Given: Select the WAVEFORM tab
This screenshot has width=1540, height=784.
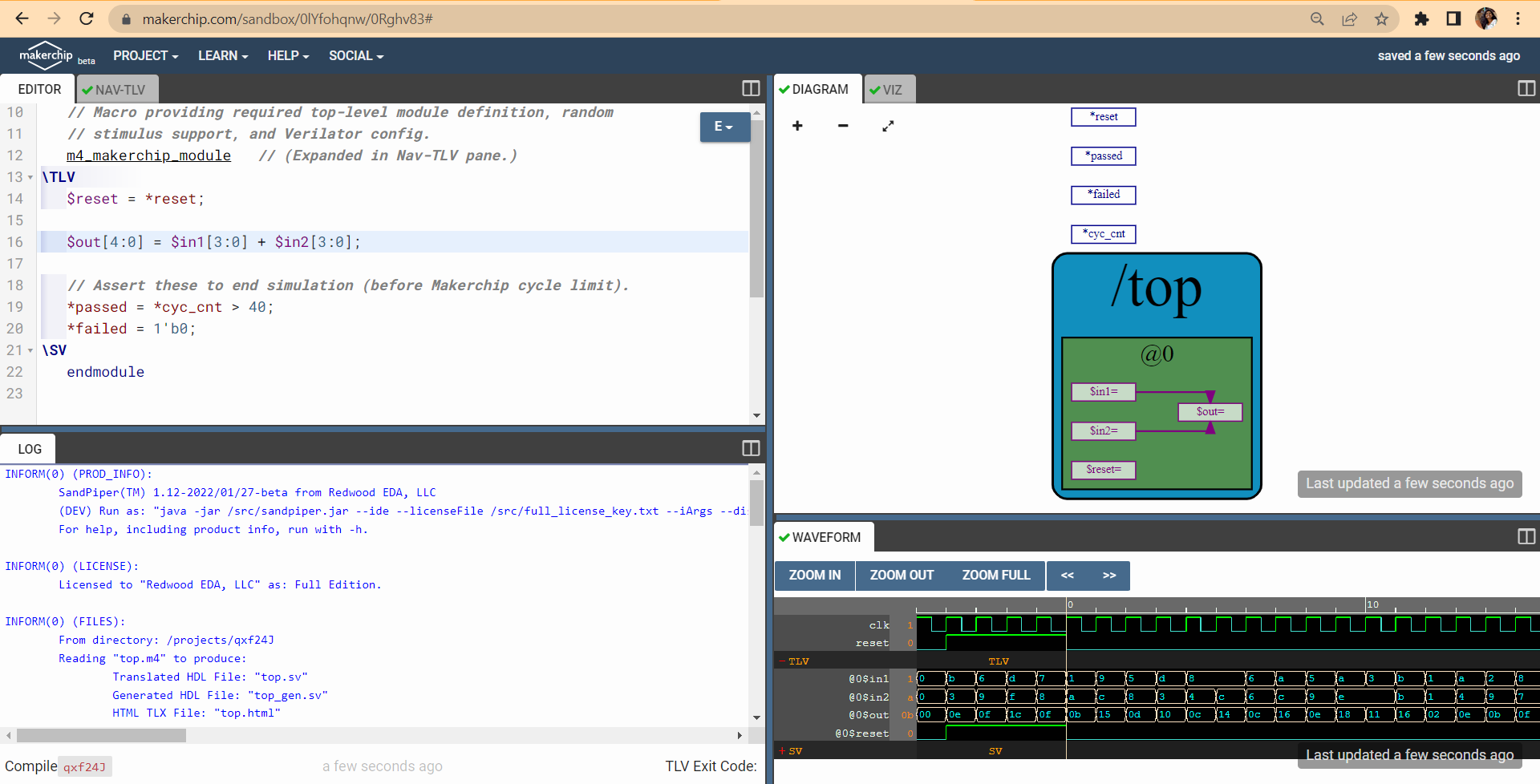Looking at the screenshot, I should [824, 537].
